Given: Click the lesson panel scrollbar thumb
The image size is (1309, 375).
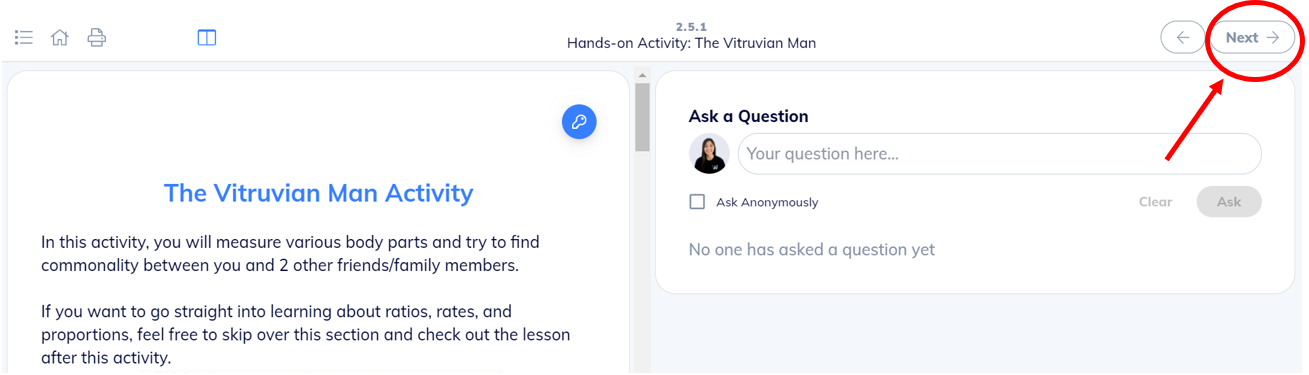Looking at the screenshot, I should tap(643, 117).
